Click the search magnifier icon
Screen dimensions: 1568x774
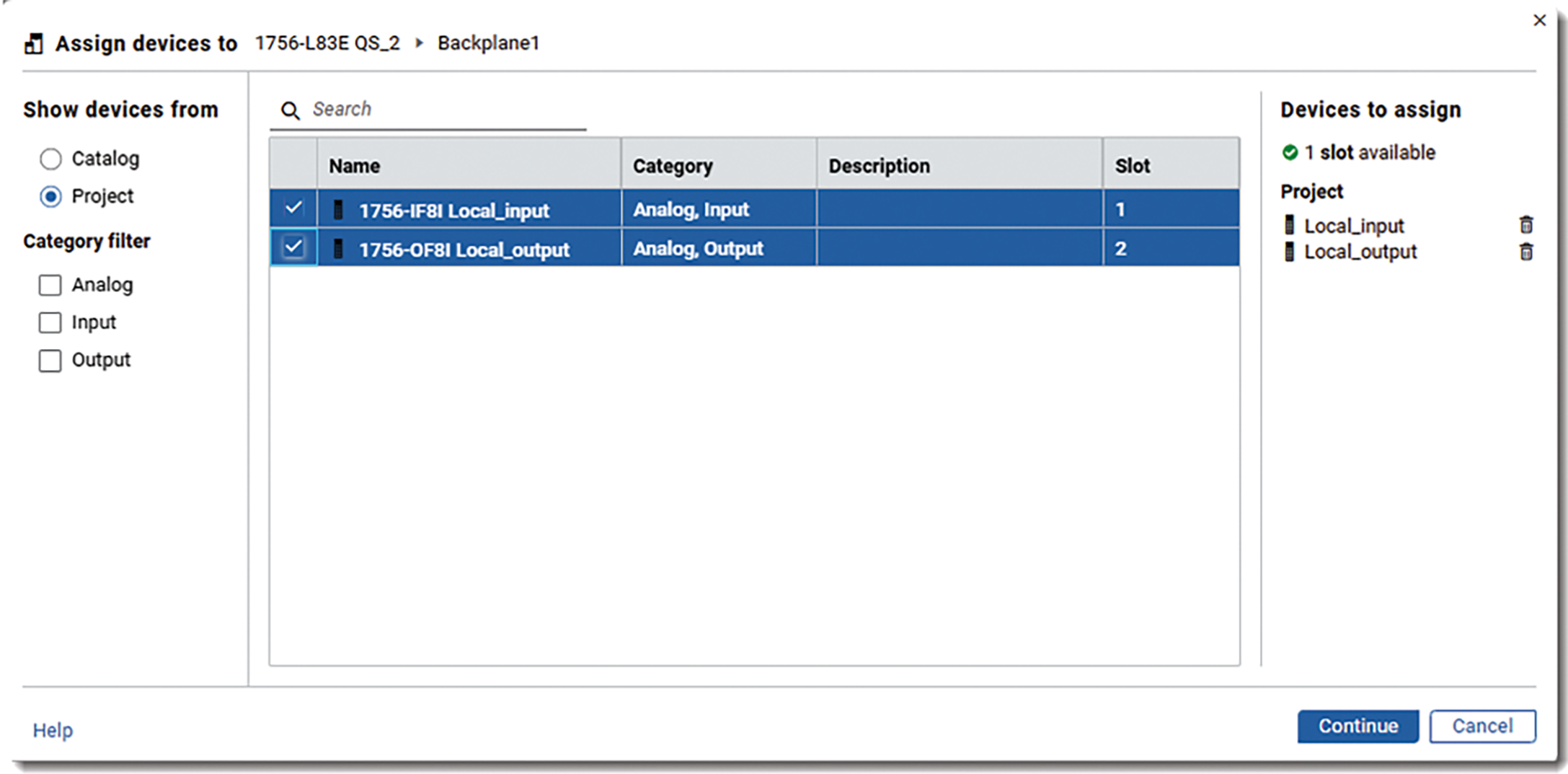coord(290,110)
